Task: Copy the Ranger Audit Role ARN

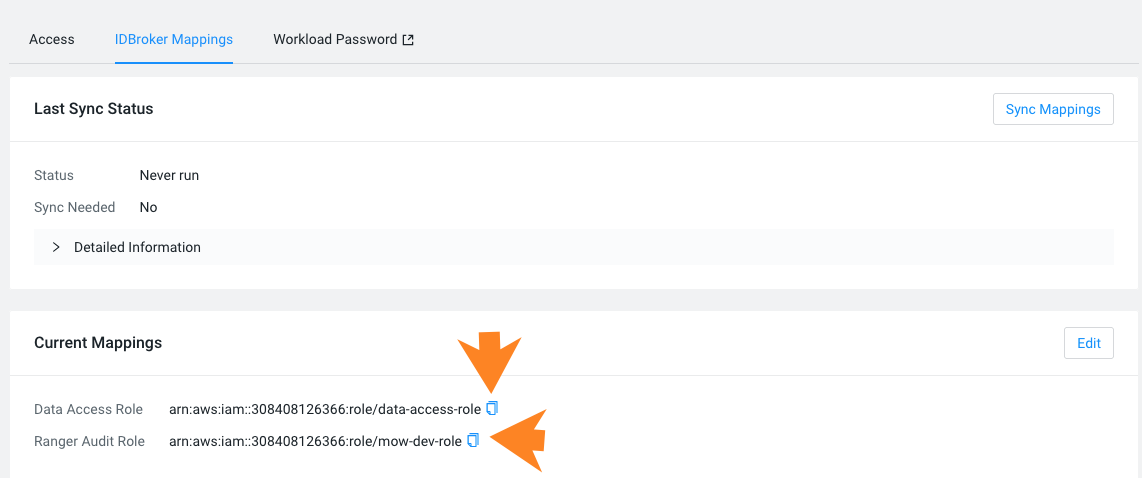Action: 473,440
